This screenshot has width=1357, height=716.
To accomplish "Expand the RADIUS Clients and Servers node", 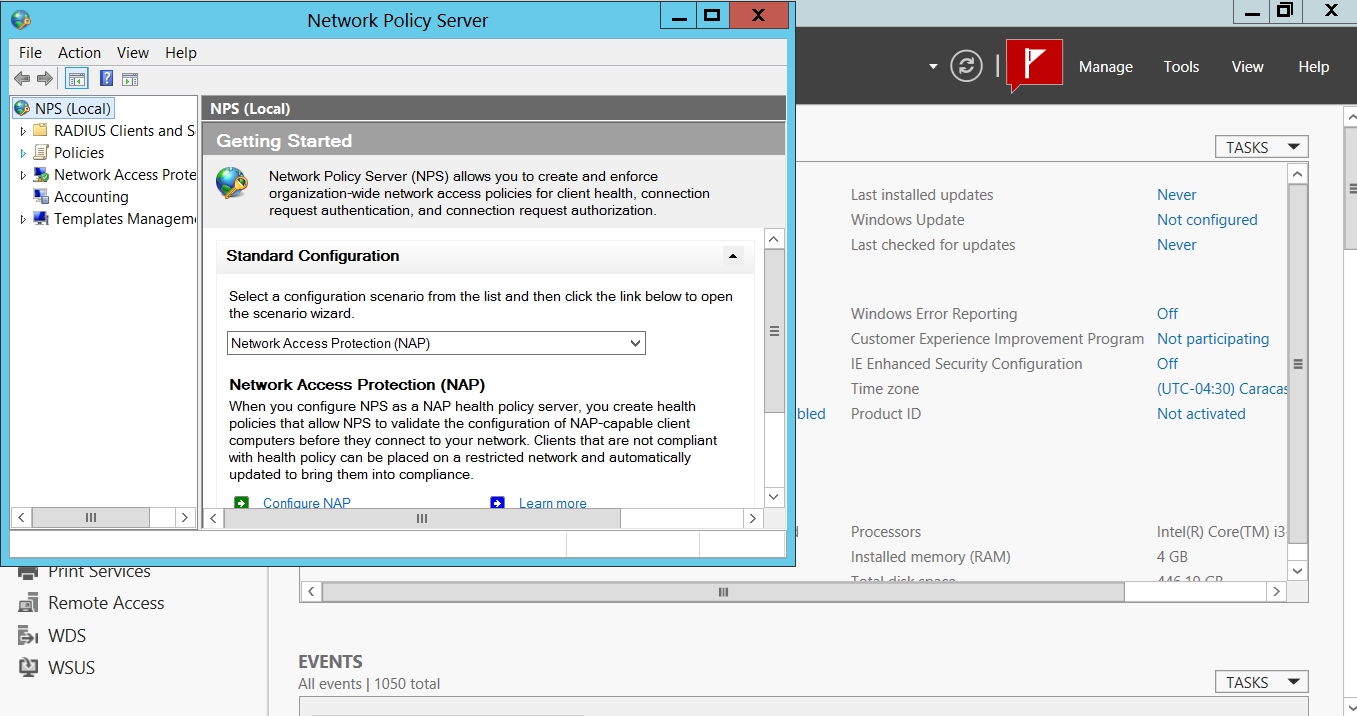I will coord(23,131).
